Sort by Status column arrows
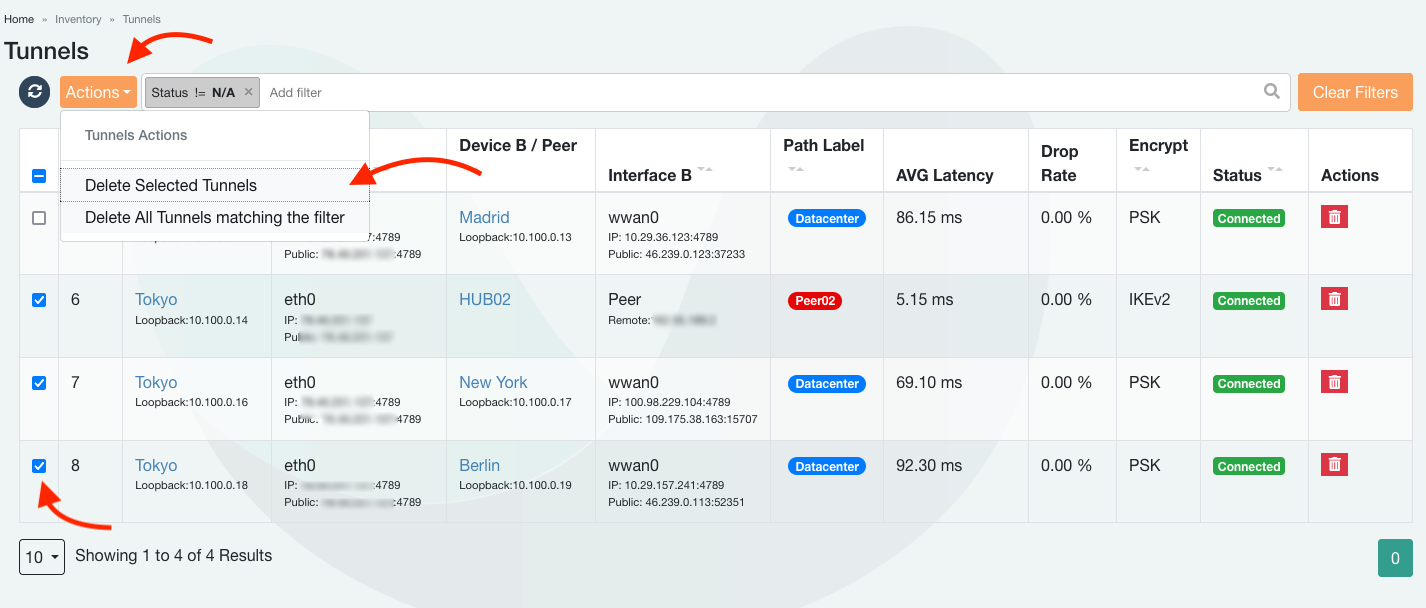Image resolution: width=1426 pixels, height=608 pixels. tap(1275, 170)
